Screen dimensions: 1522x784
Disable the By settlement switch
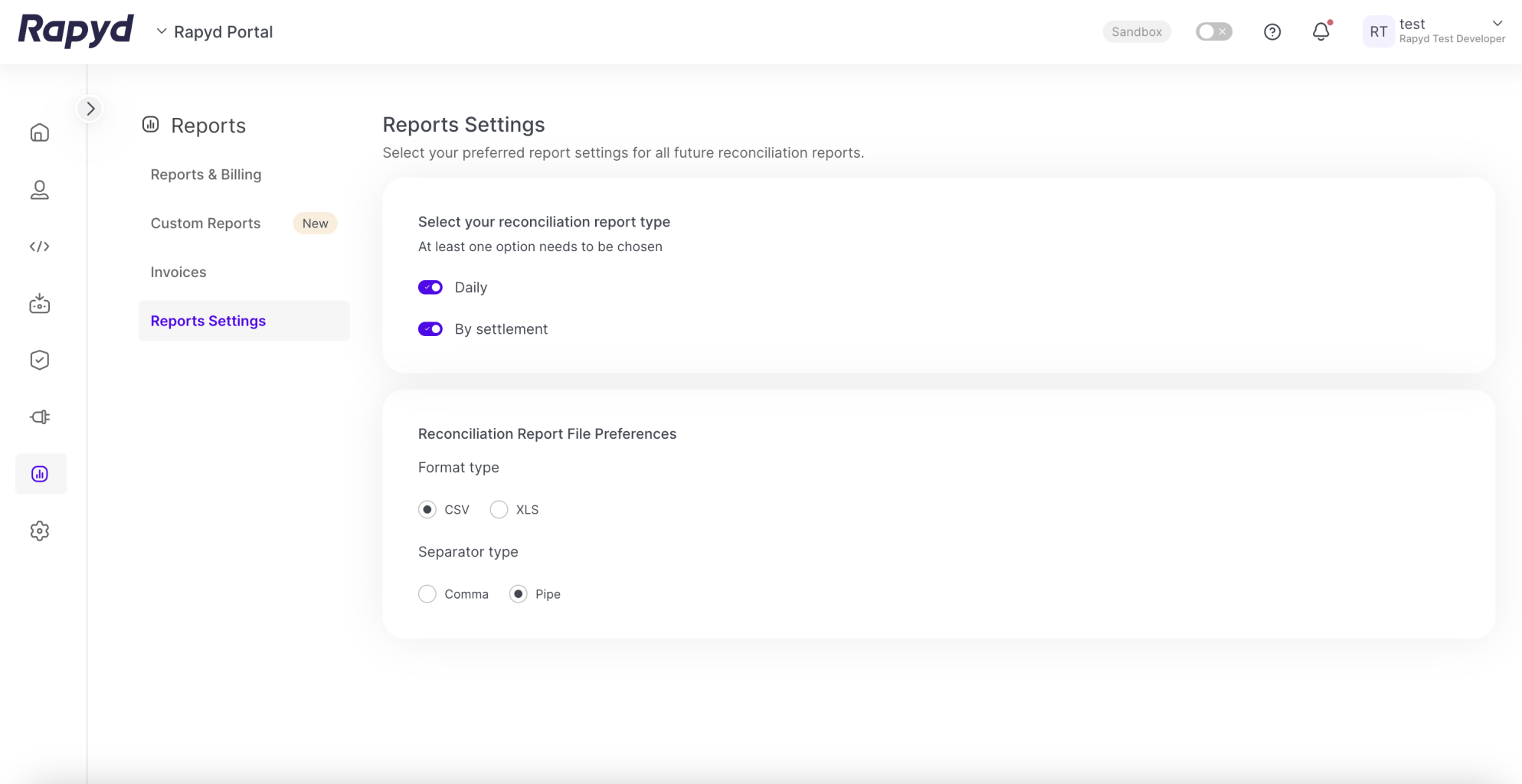click(430, 329)
